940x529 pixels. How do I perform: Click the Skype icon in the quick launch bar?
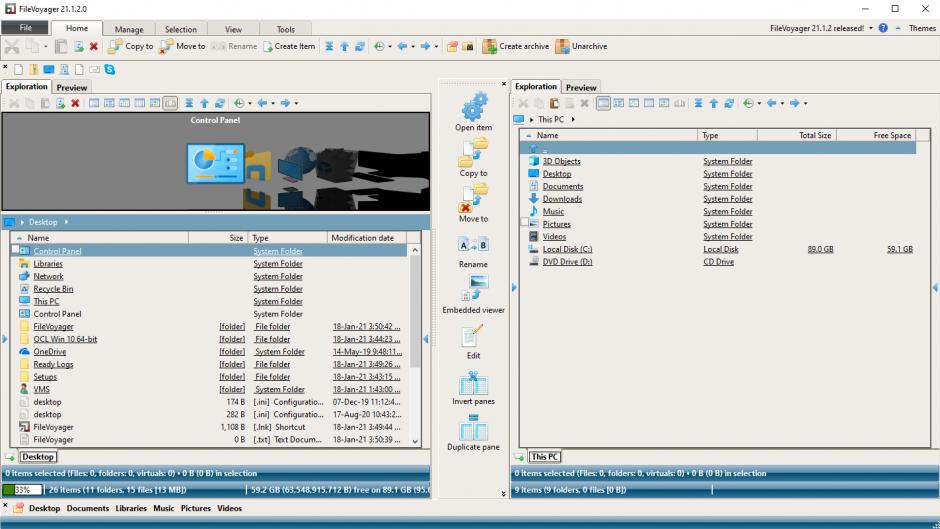tap(110, 70)
